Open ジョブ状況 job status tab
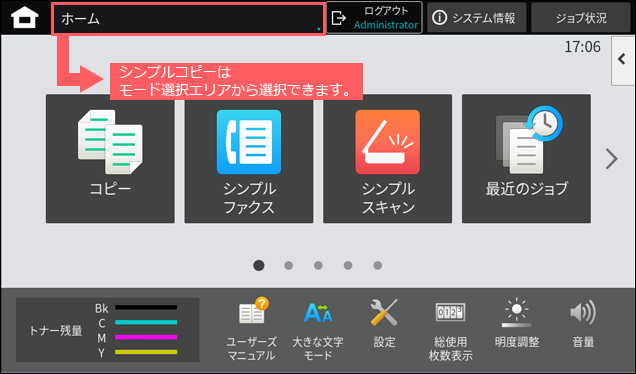This screenshot has width=636, height=374. coord(581,18)
